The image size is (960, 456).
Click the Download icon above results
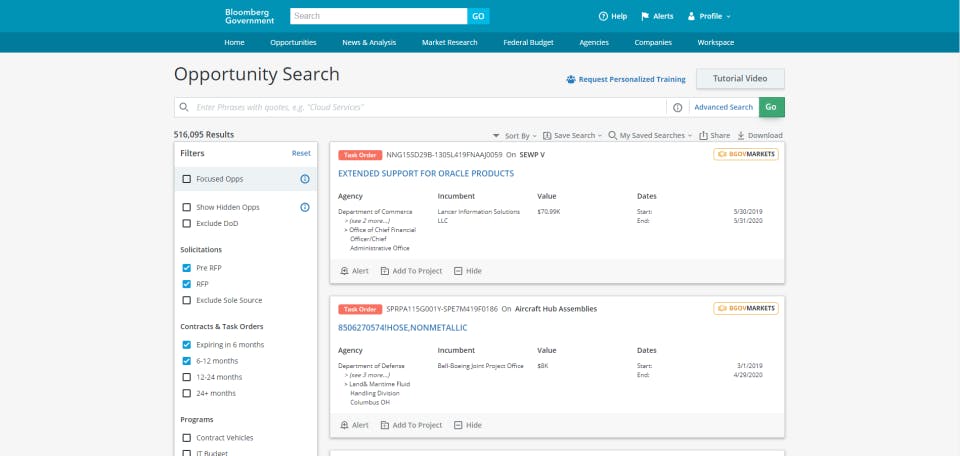pos(741,136)
